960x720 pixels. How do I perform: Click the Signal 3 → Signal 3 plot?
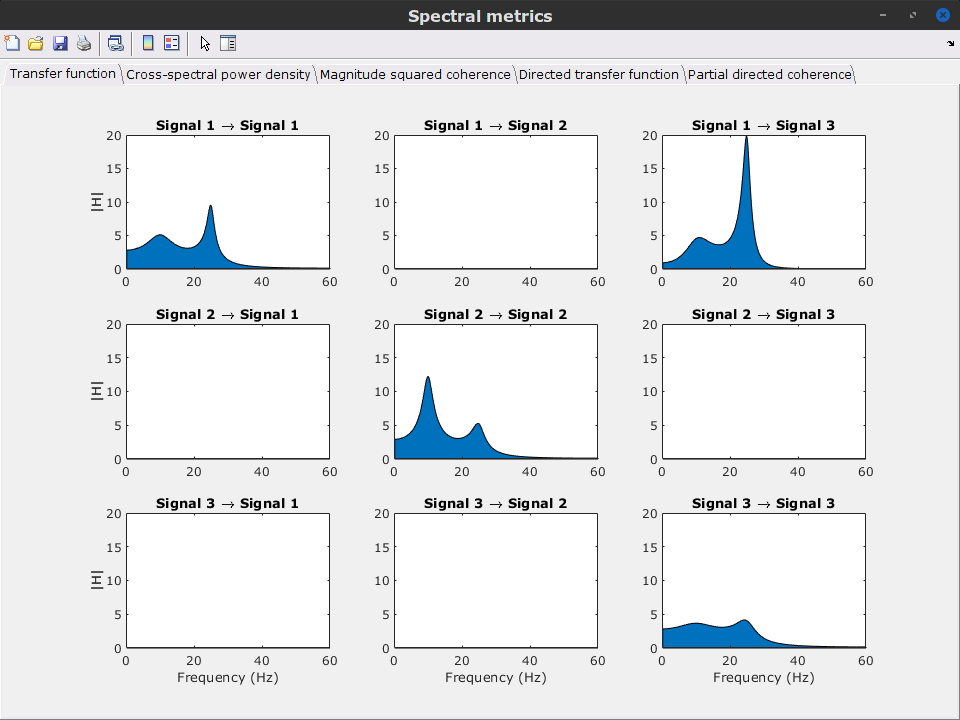coord(763,580)
